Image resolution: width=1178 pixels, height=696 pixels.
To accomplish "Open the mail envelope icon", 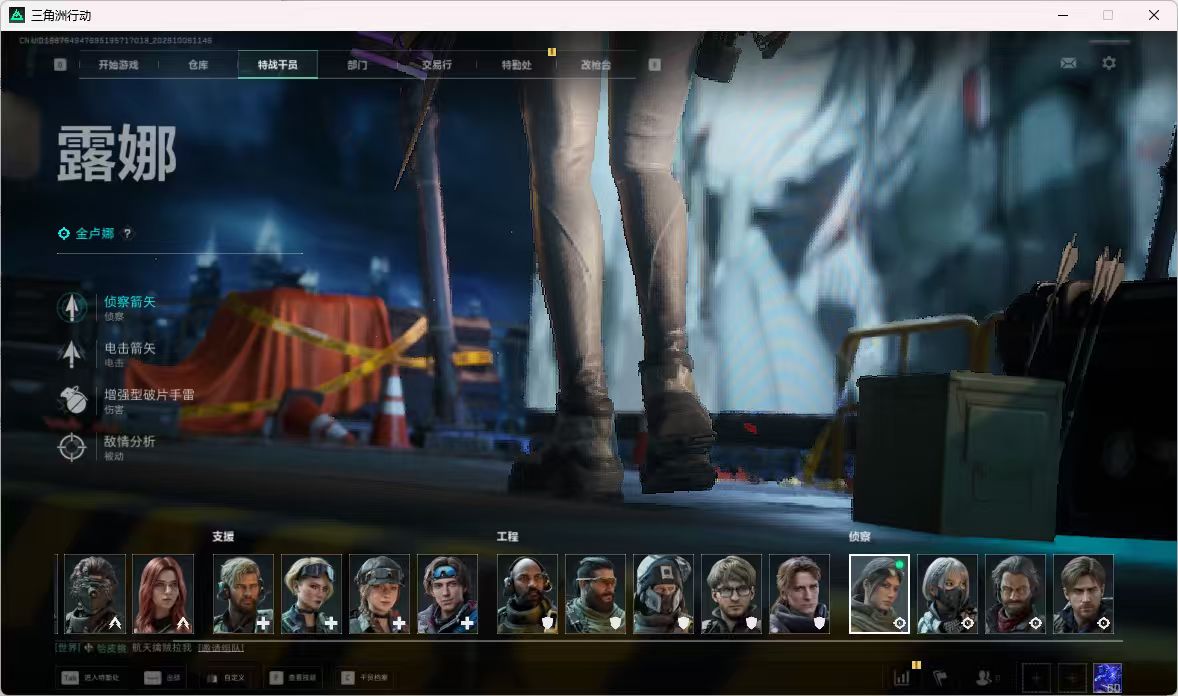I will 1068,63.
